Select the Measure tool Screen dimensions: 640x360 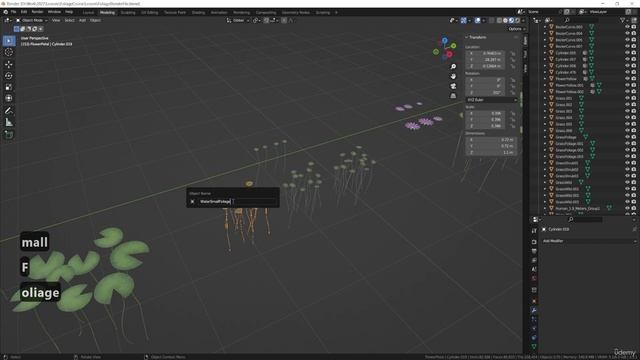pyautogui.click(x=9, y=122)
